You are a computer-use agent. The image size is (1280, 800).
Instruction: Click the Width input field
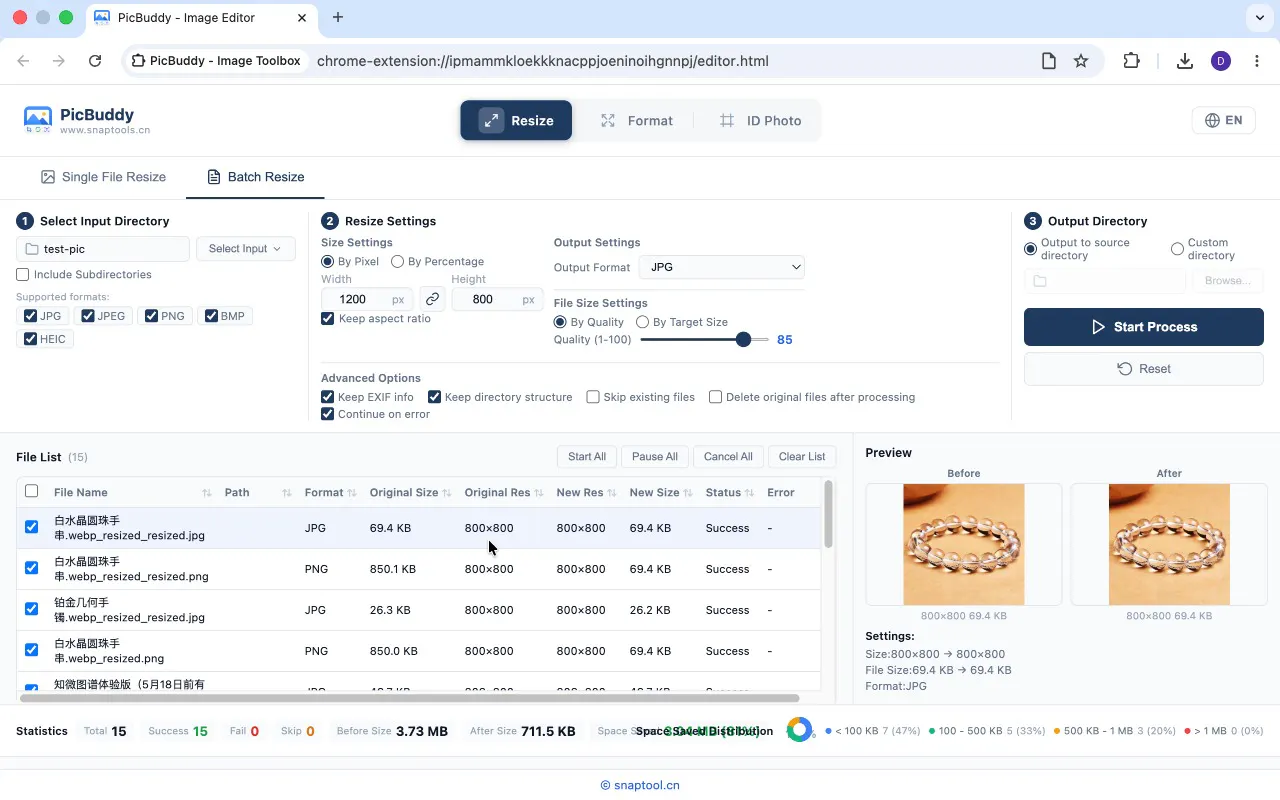(x=366, y=299)
